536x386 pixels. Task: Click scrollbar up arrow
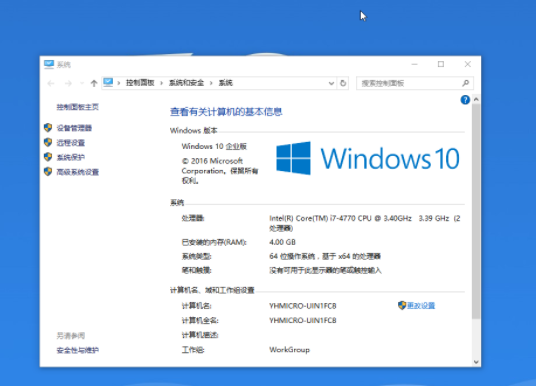[x=476, y=99]
